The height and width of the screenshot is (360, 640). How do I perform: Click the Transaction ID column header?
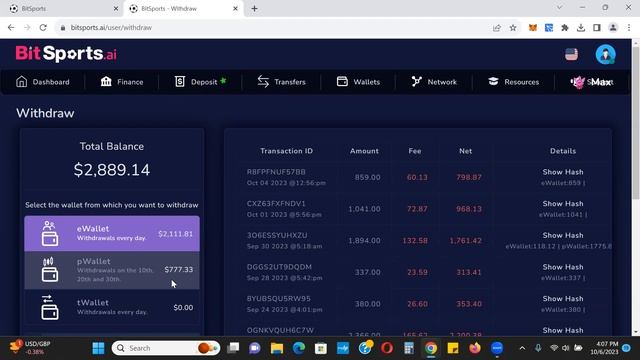point(287,151)
